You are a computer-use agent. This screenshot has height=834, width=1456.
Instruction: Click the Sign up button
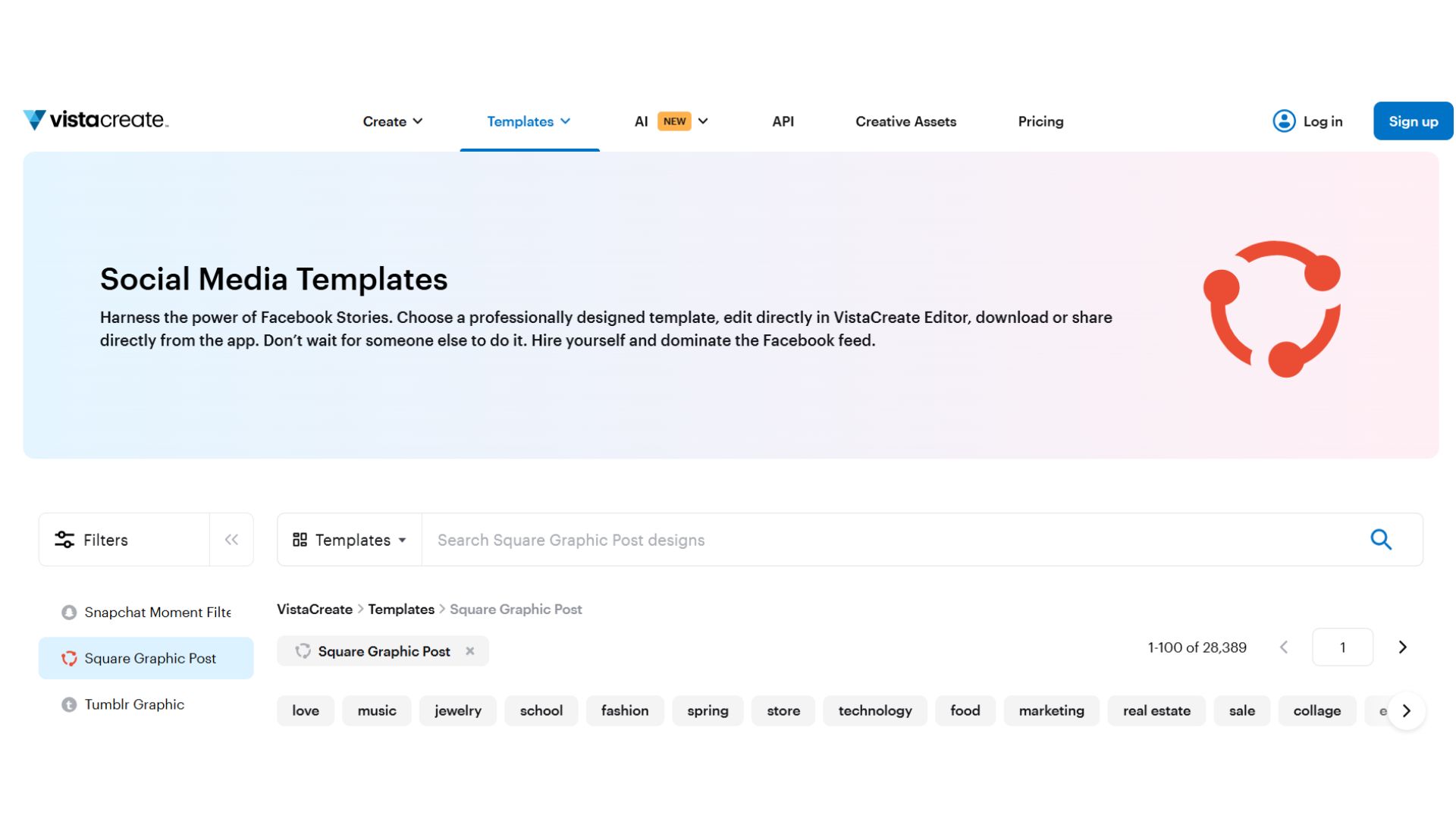(1413, 121)
